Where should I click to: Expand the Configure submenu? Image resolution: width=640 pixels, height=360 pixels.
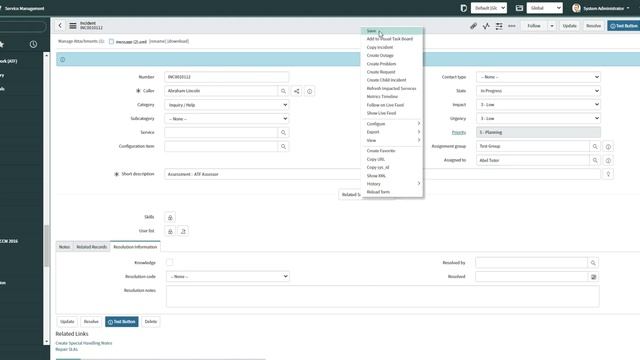pyautogui.click(x=392, y=124)
